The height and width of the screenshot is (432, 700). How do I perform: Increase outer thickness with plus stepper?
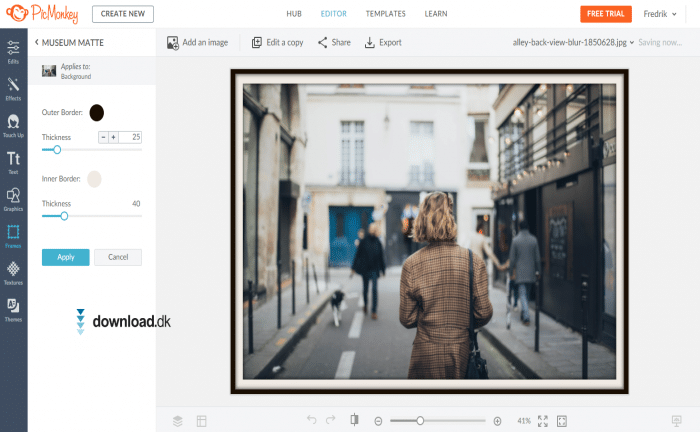[x=113, y=137]
